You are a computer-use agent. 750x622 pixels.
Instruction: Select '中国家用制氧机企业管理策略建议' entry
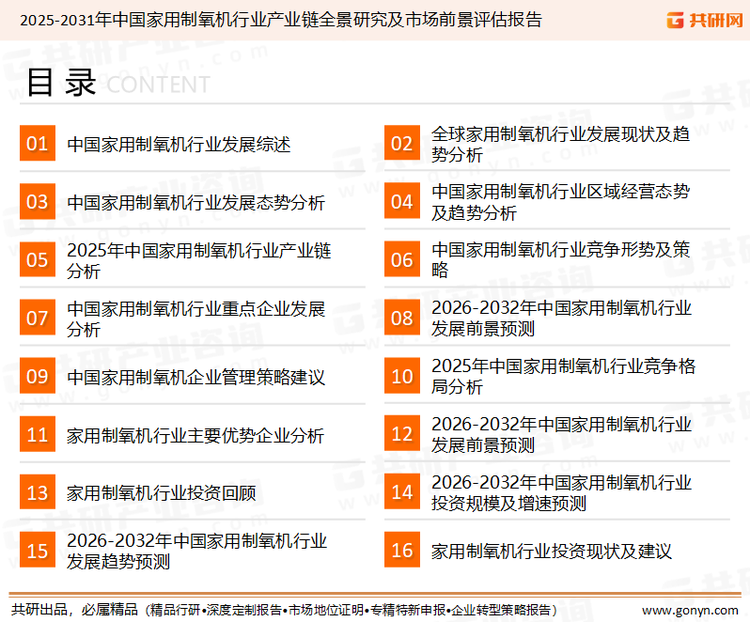[x=196, y=377]
